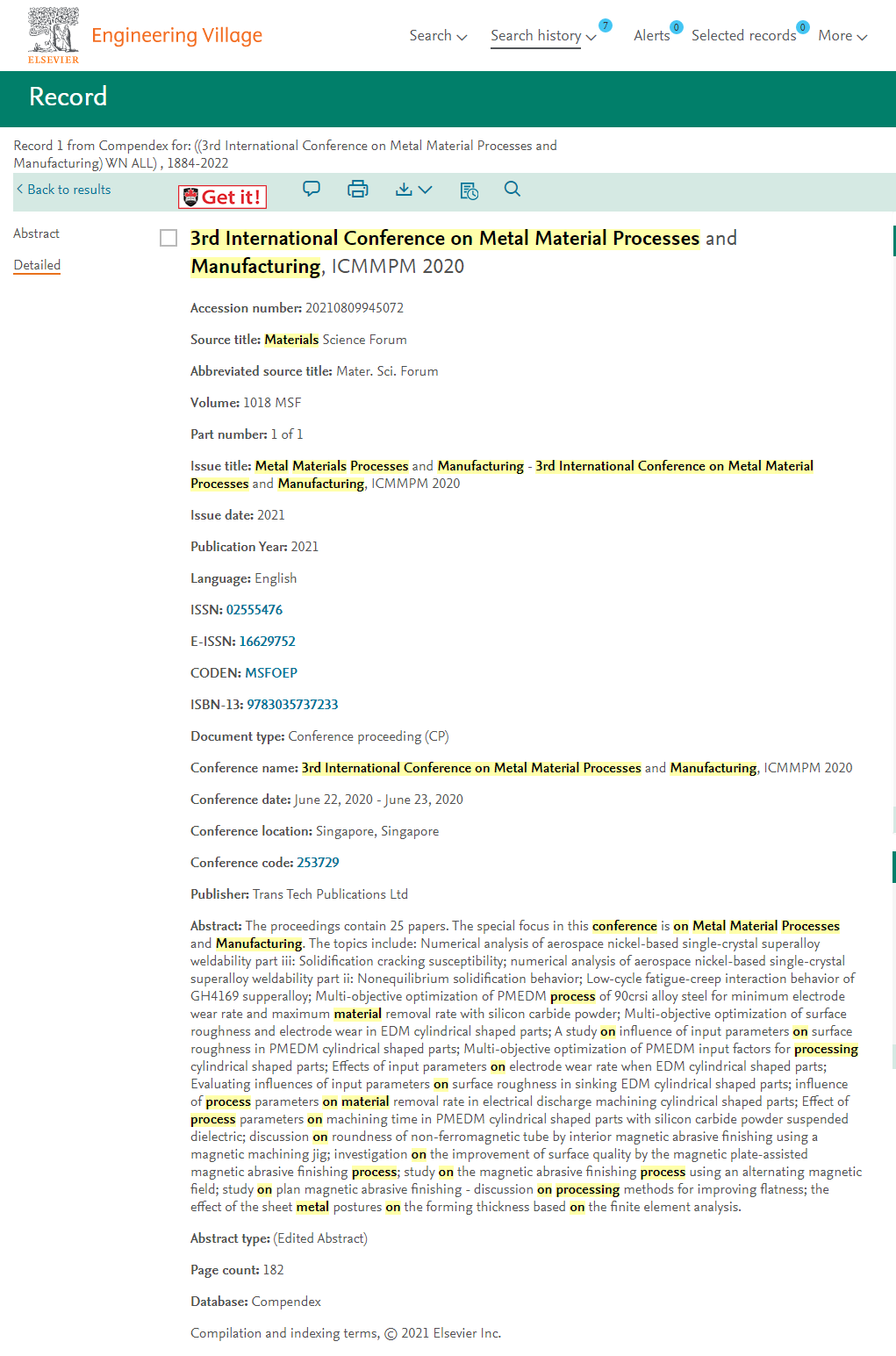Click the download record icon
896x1356 pixels.
[404, 189]
